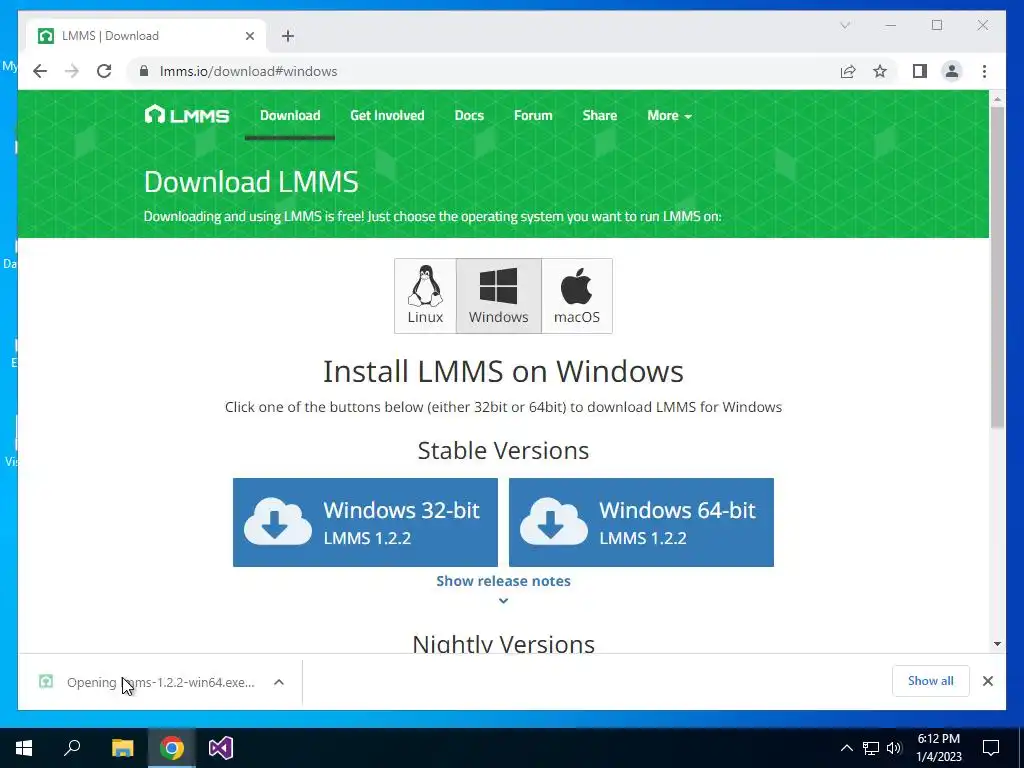Bookmark this page with the star

click(x=880, y=71)
